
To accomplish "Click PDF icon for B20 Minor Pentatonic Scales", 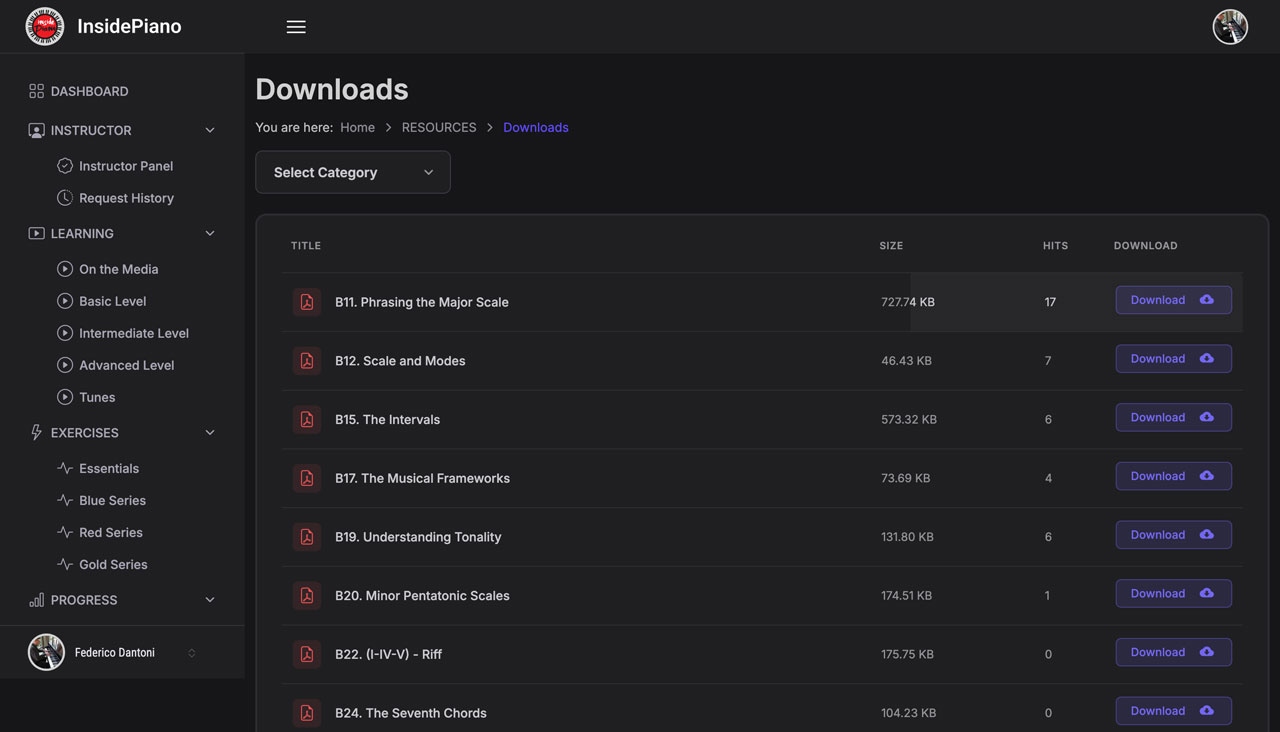I will point(307,596).
